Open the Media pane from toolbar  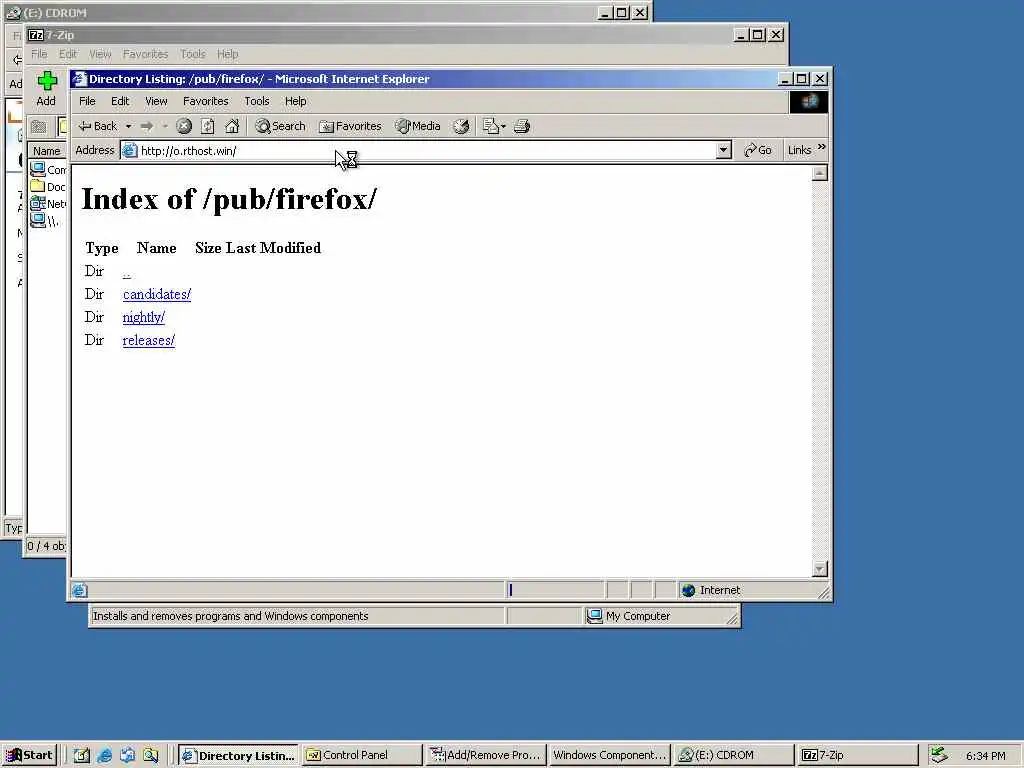coord(418,126)
